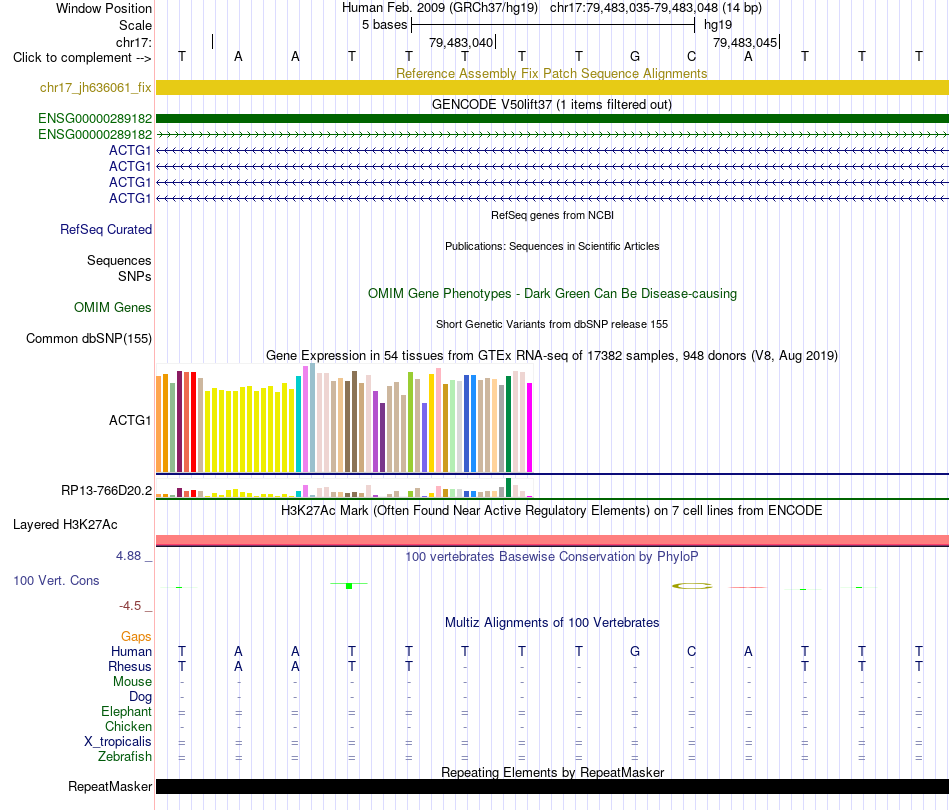Viewport: 950px width, 810px height.
Task: Click 'Short Genetic Variants from dbSNP release 155'
Action: coord(552,324)
